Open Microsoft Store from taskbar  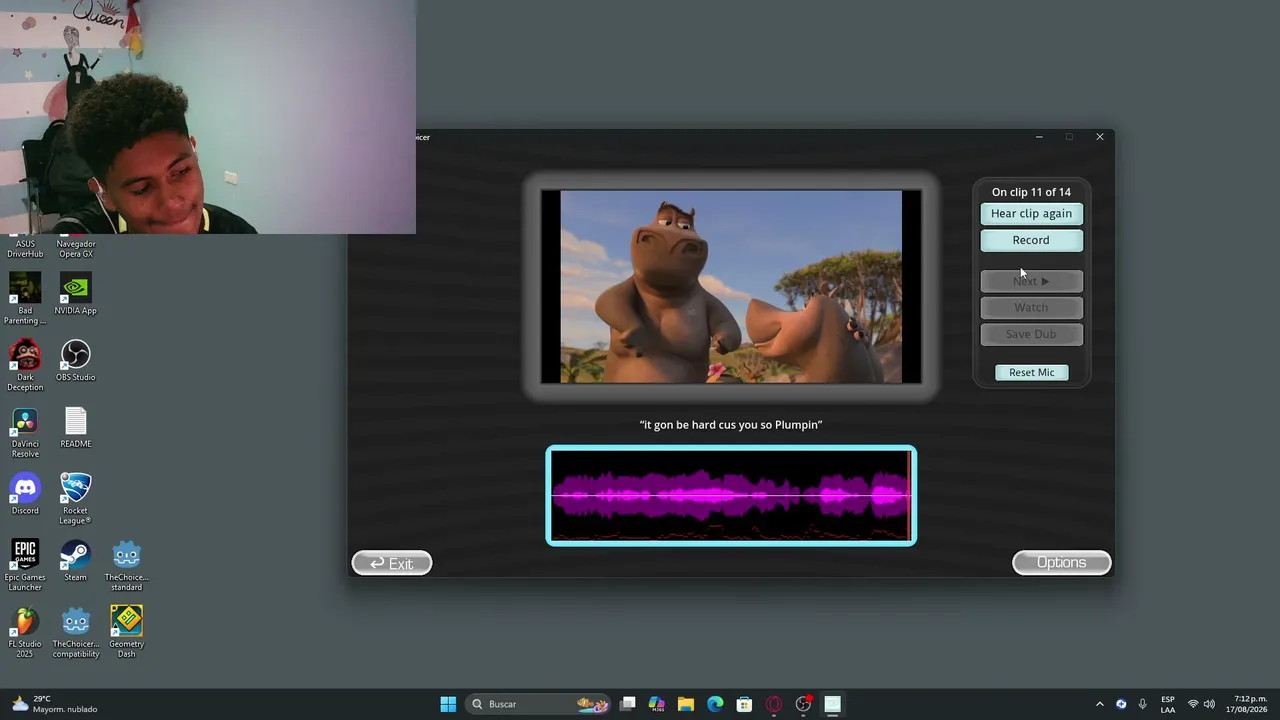pyautogui.click(x=744, y=704)
